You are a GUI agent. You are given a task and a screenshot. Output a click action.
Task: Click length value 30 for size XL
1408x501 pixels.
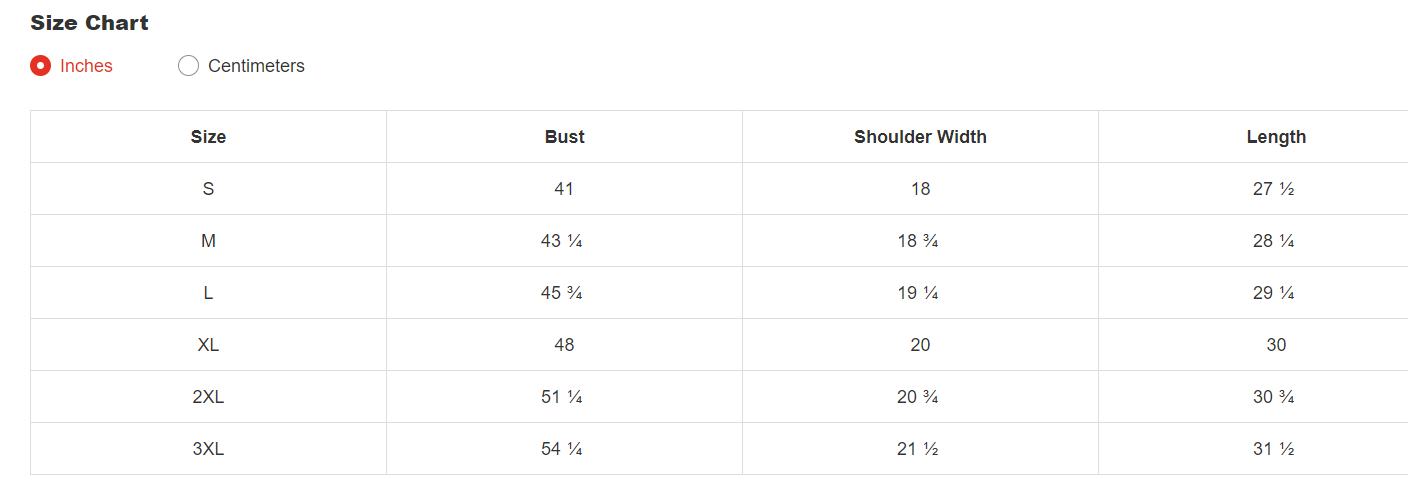[x=1276, y=345]
